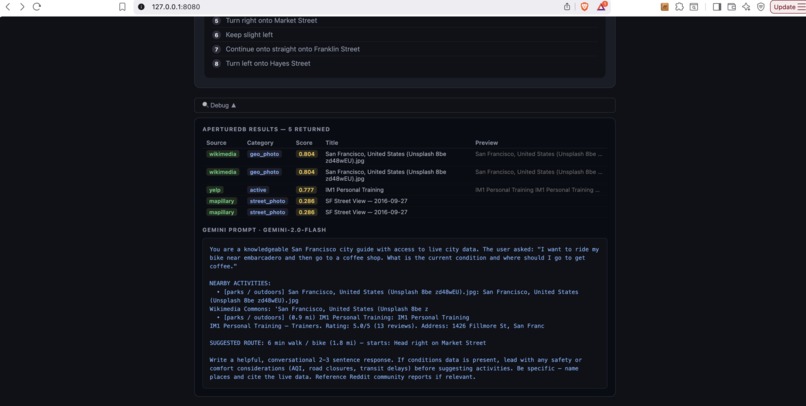Reload the page at 127.0.0.1:8080
This screenshot has height=406, width=806.
tap(36, 7)
